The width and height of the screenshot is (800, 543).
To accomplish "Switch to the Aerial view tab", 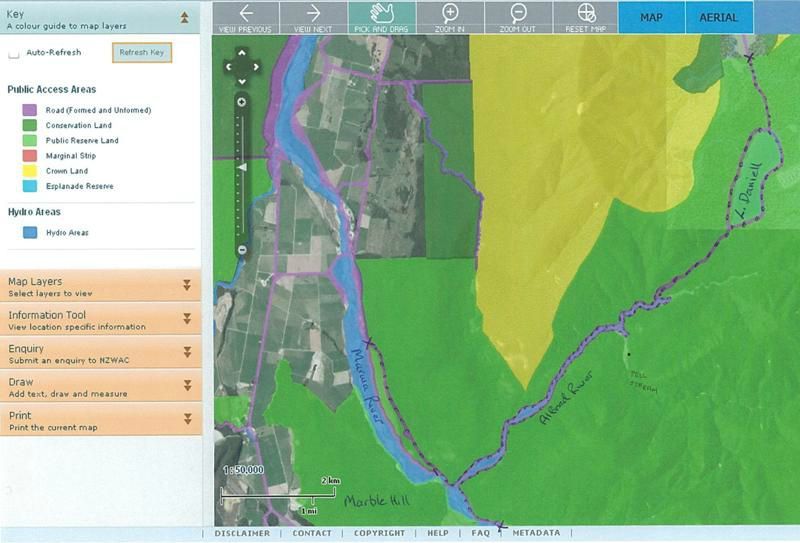I will (x=718, y=18).
